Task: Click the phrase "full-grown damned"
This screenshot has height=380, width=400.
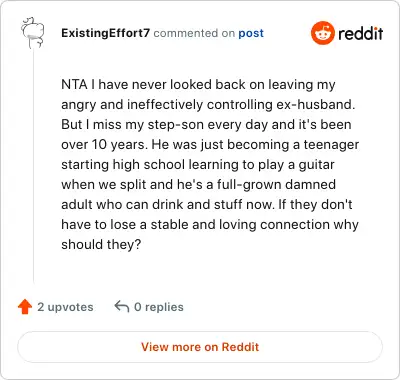Action: pos(276,185)
